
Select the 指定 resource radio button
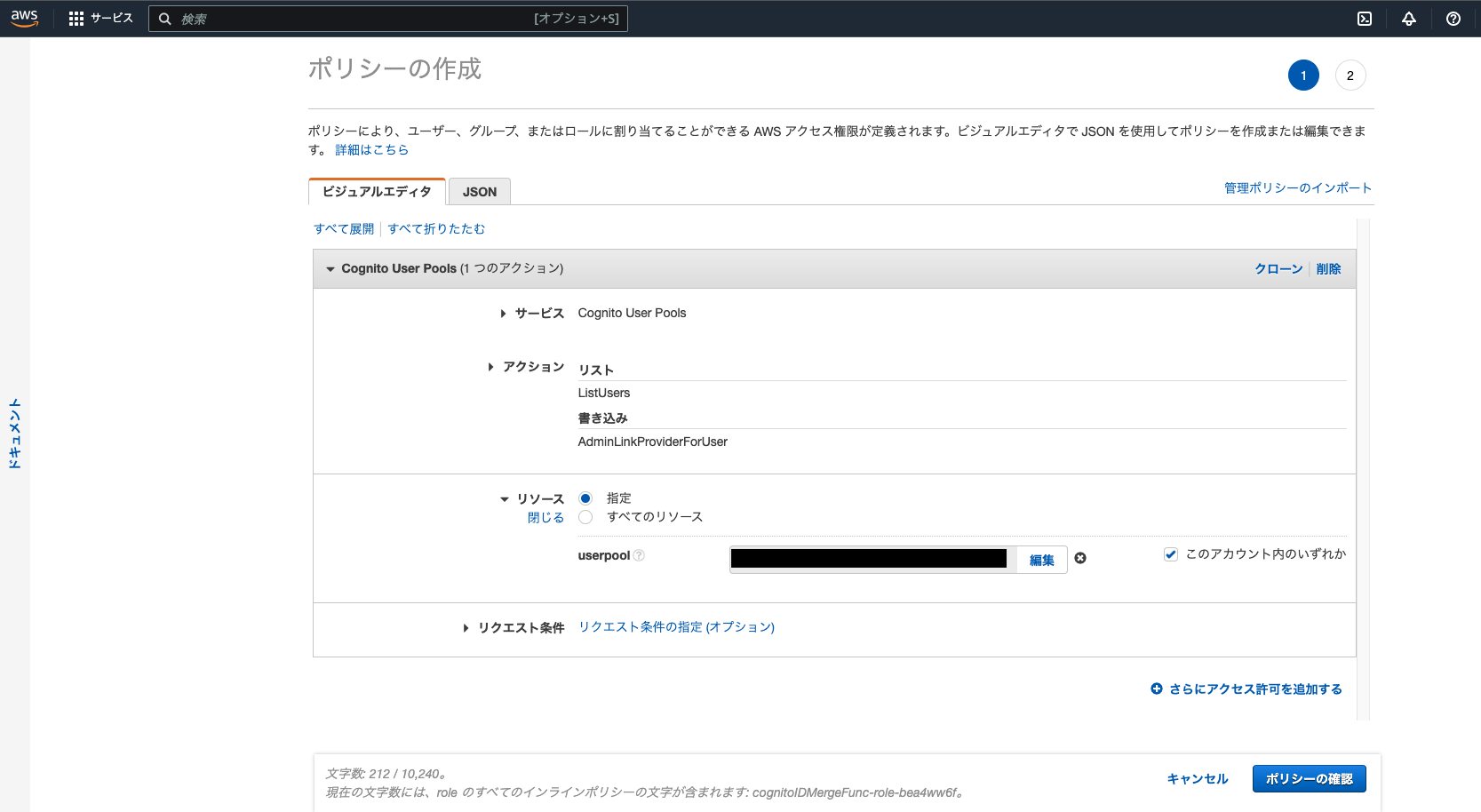[x=585, y=498]
